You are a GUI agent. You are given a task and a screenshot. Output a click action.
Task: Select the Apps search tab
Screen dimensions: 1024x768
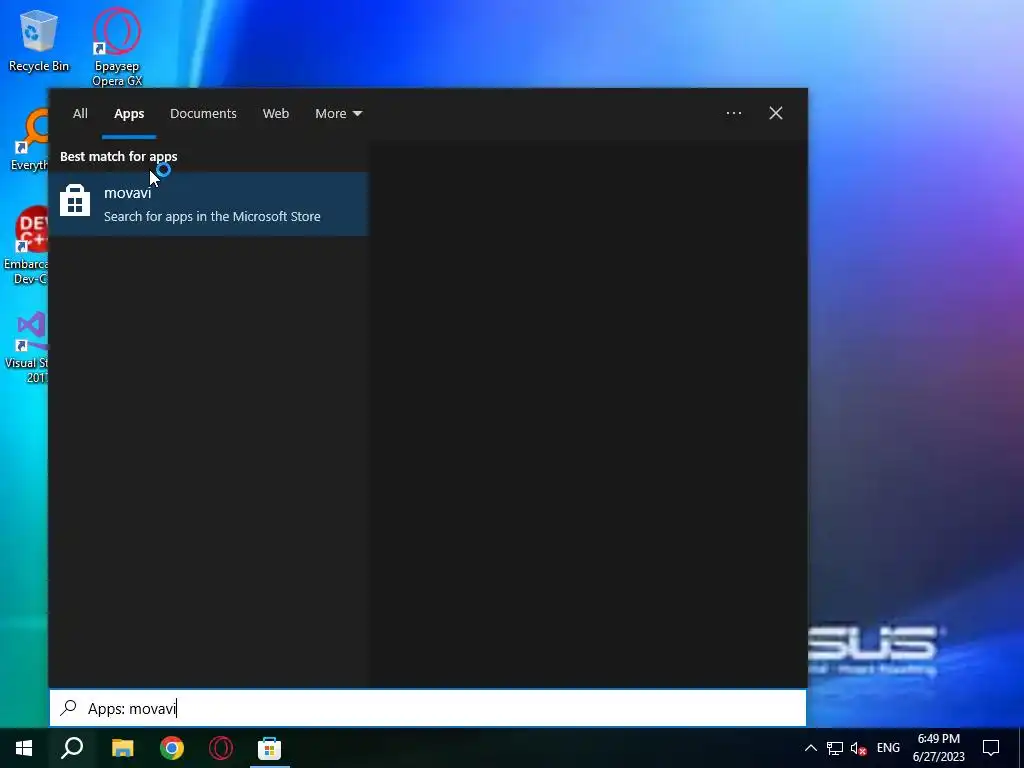click(129, 114)
